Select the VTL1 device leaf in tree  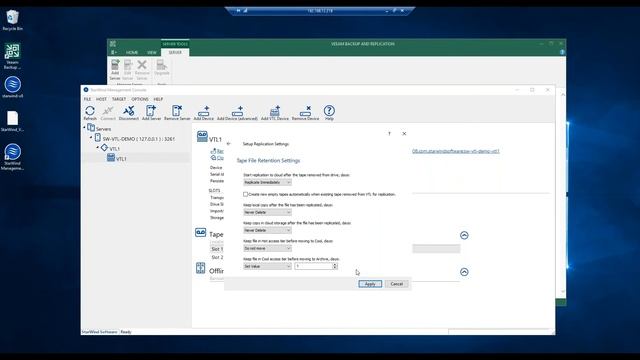[x=117, y=158]
